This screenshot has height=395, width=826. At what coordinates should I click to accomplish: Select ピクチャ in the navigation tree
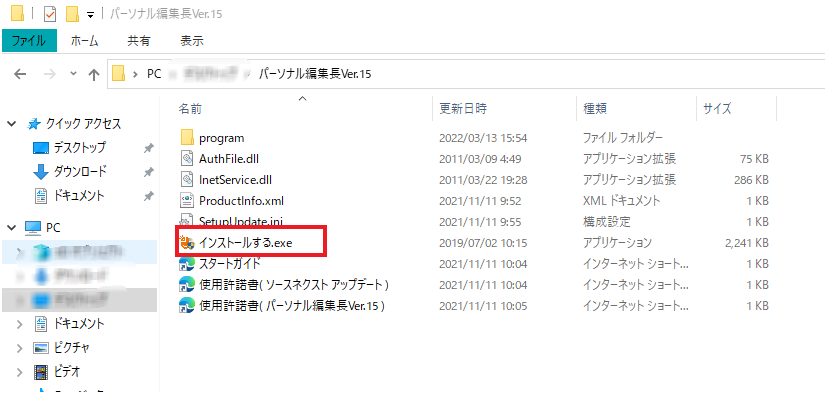point(72,348)
